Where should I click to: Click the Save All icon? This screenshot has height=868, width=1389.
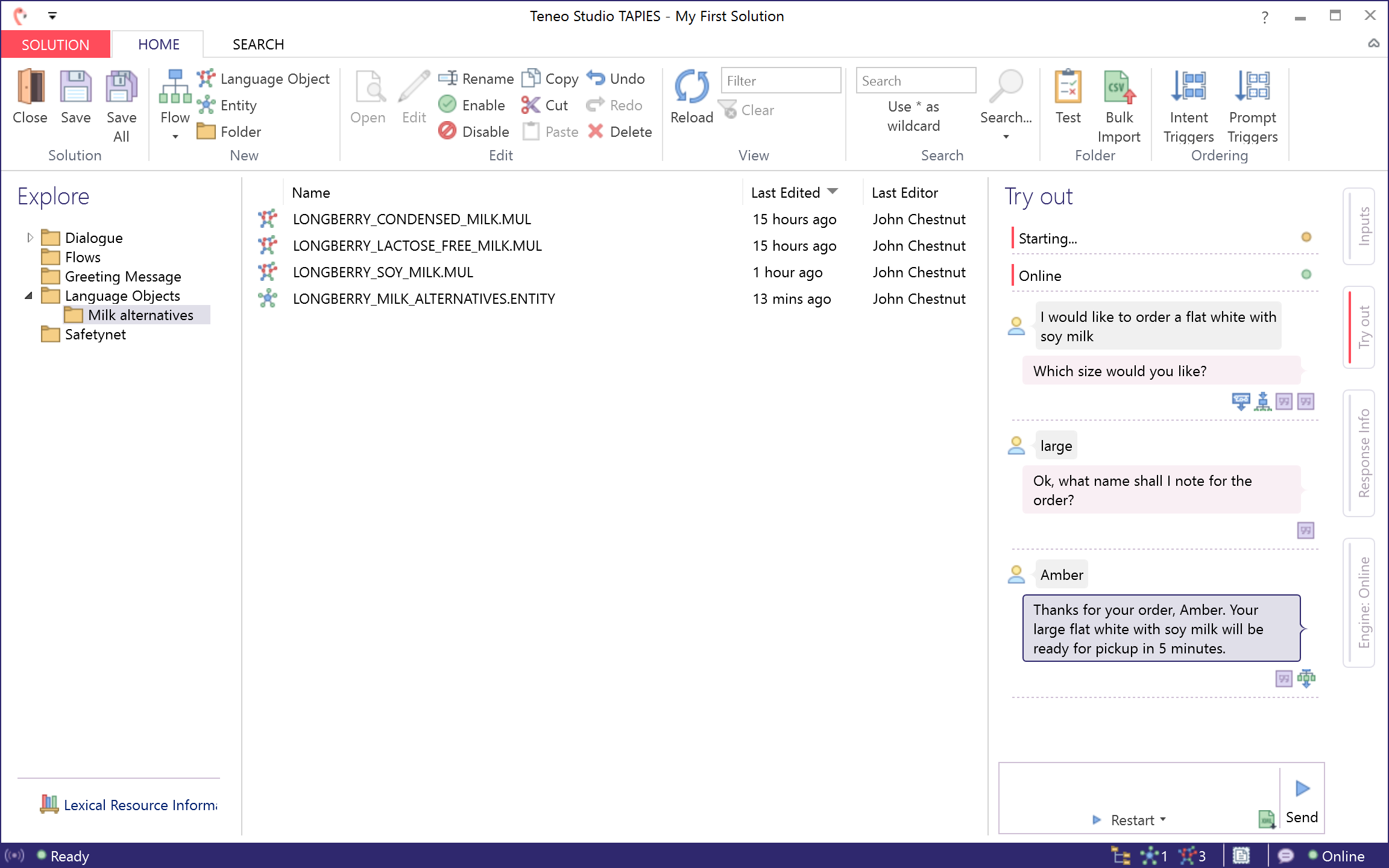121,87
